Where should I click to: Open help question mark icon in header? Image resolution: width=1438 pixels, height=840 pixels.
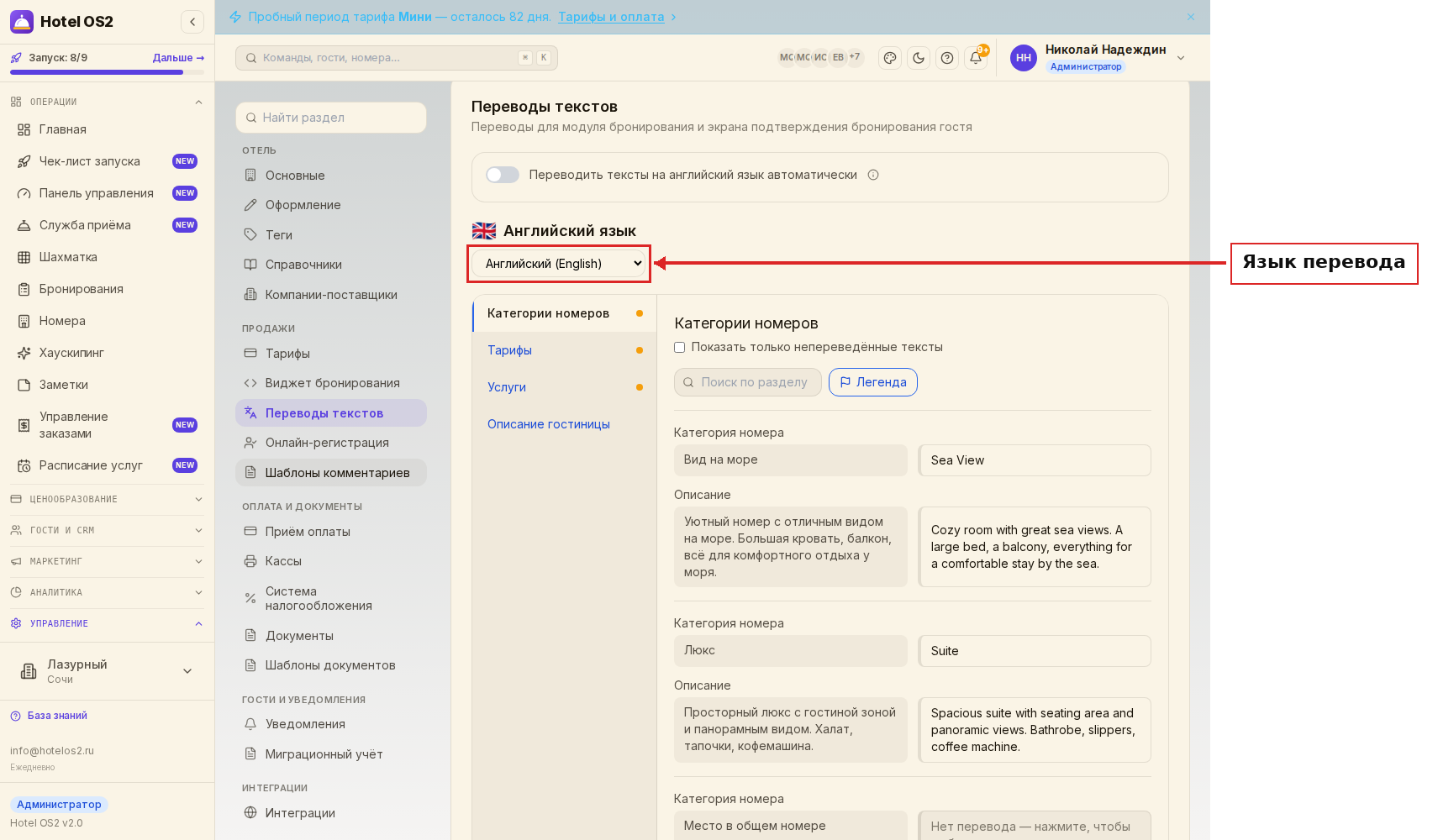pos(947,58)
